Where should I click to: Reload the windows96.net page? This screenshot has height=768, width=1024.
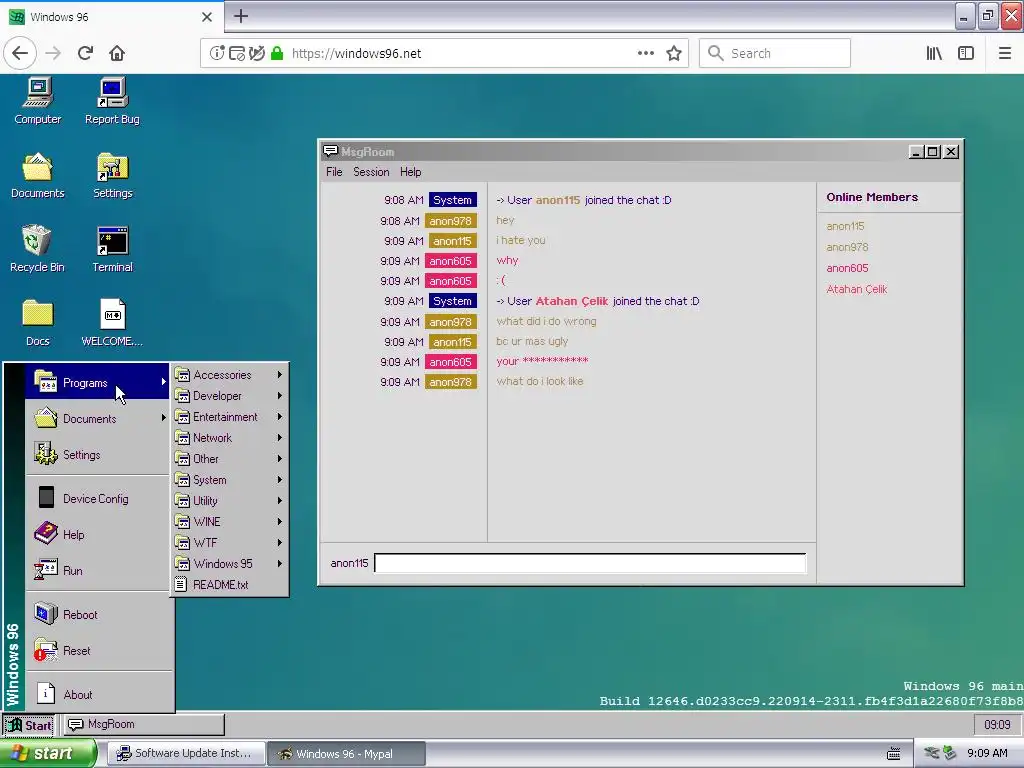click(x=86, y=53)
